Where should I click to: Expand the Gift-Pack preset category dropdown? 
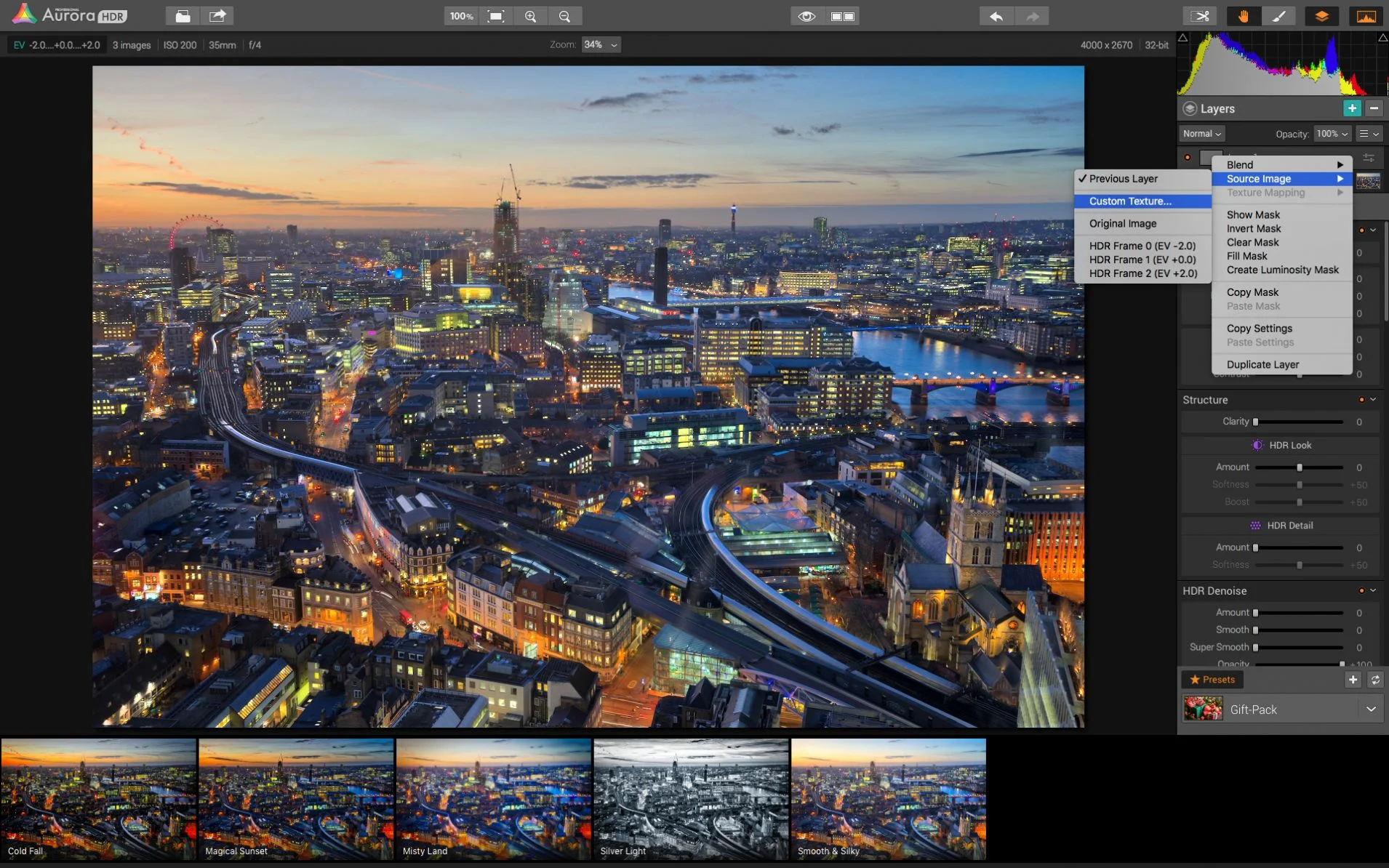(1371, 710)
